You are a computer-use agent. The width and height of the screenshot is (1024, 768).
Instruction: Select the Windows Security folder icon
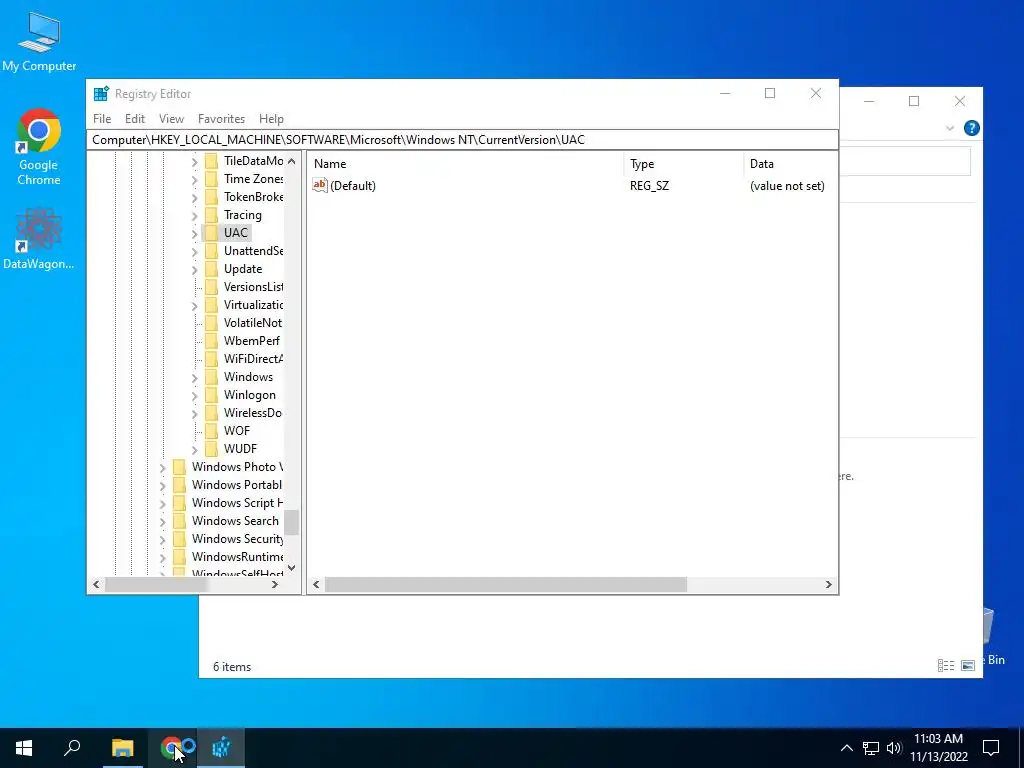coord(179,539)
